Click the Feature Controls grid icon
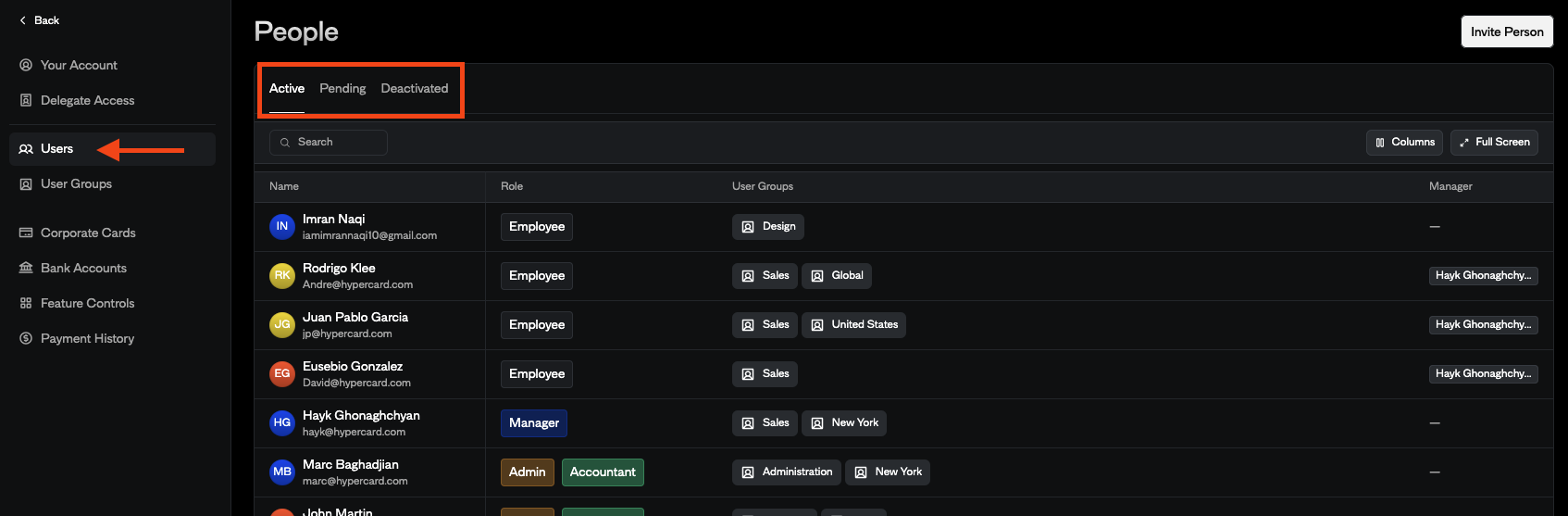Viewport: 1568px width, 516px height. pyautogui.click(x=26, y=303)
